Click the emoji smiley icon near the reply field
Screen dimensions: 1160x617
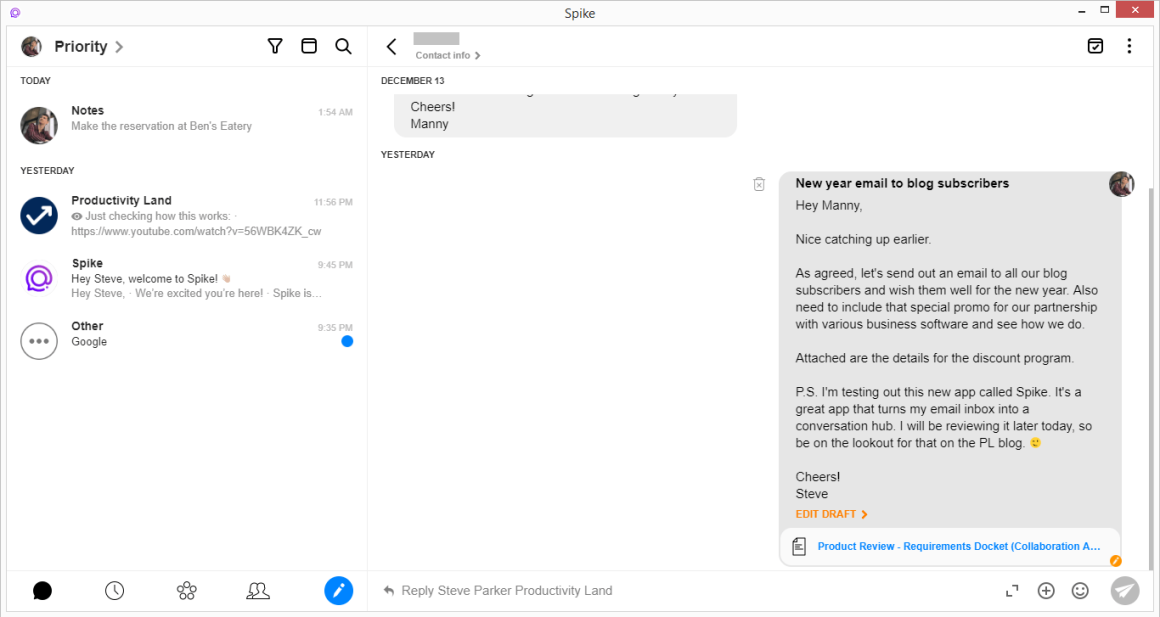coord(1080,590)
